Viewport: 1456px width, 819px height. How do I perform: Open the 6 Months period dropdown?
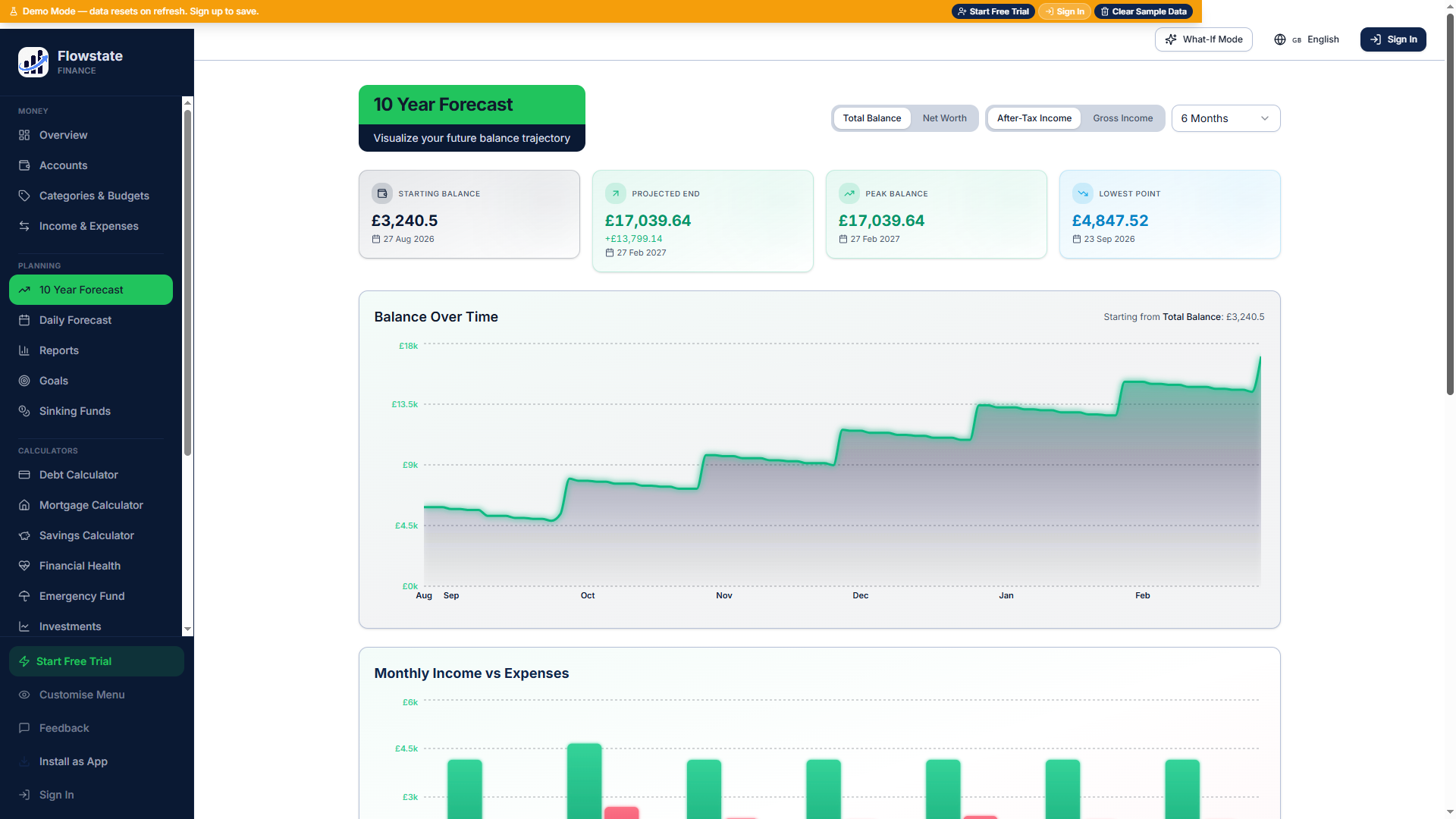point(1225,118)
